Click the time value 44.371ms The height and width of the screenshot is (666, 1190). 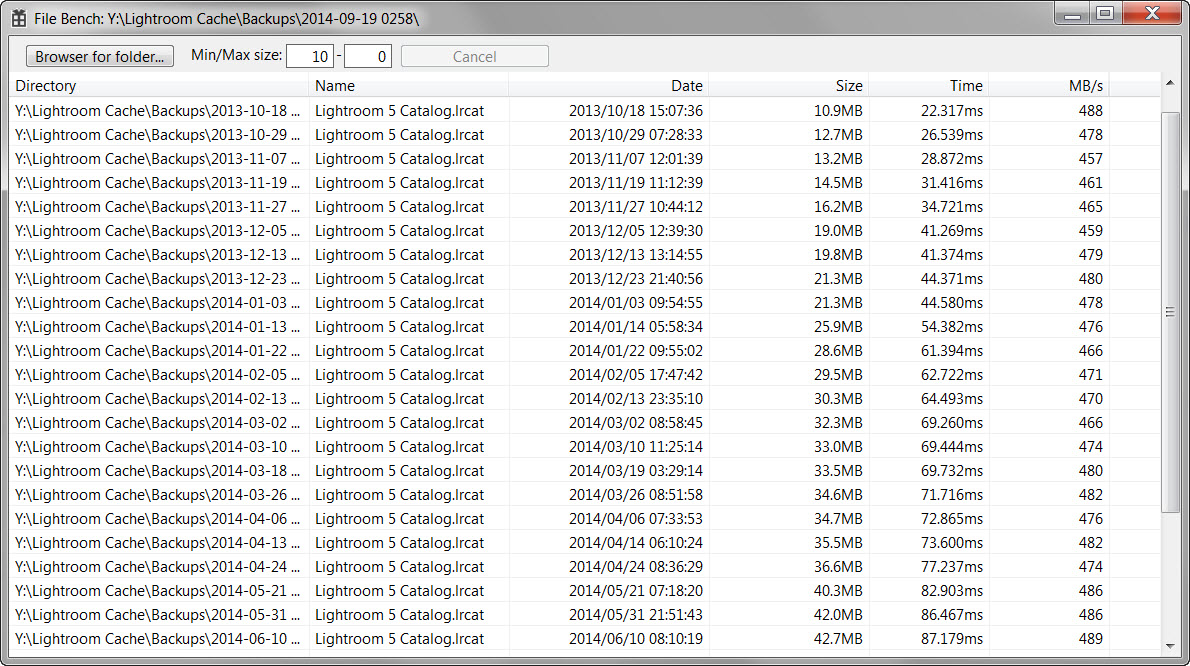click(952, 279)
